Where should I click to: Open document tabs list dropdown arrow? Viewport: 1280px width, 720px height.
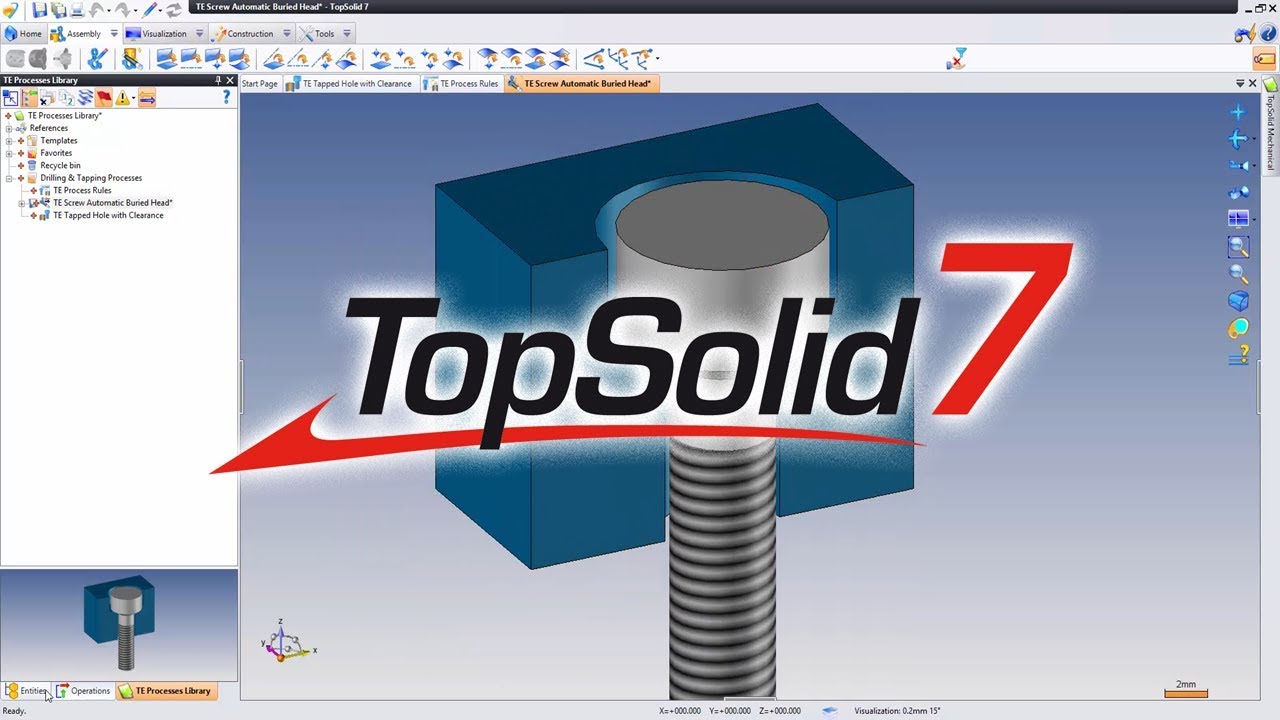coord(1240,83)
